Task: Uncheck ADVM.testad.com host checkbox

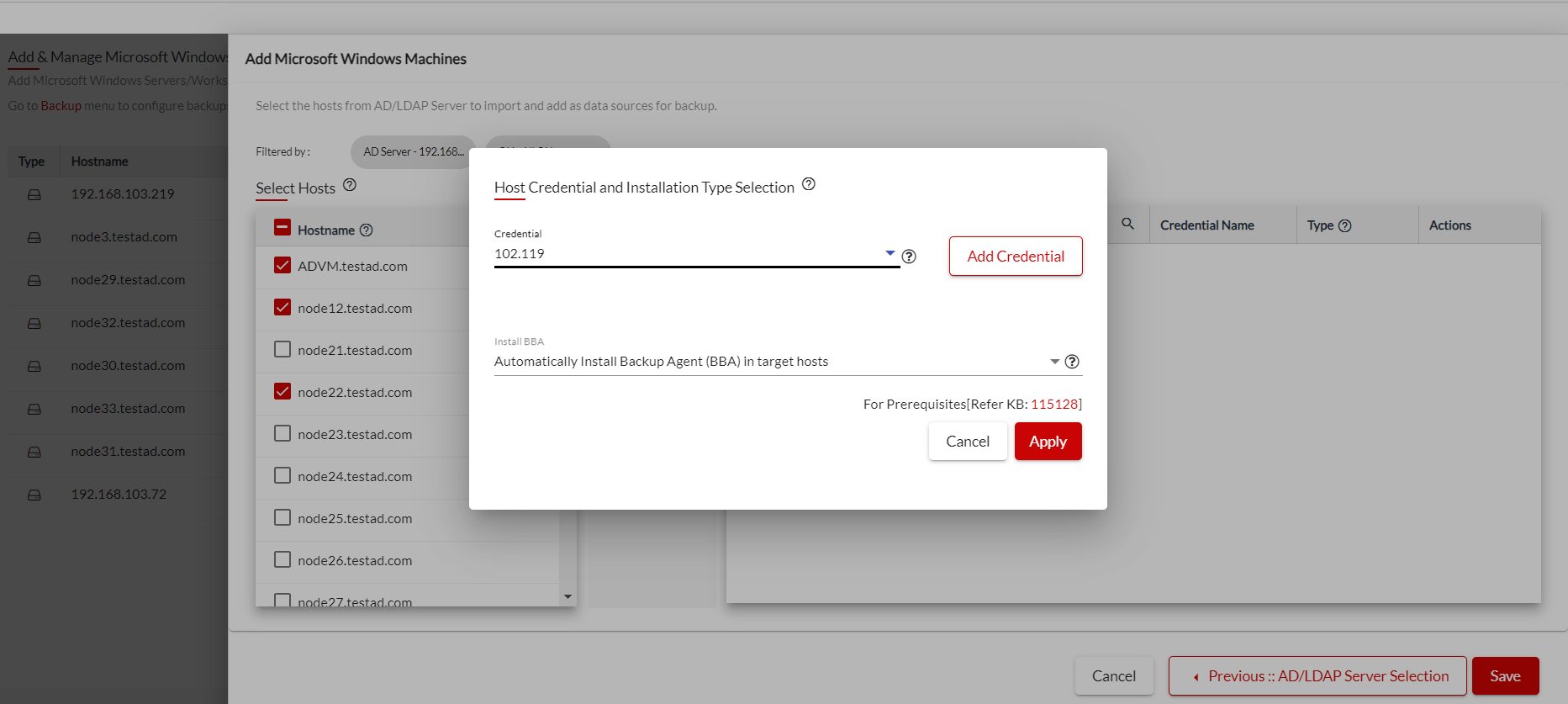Action: tap(282, 265)
